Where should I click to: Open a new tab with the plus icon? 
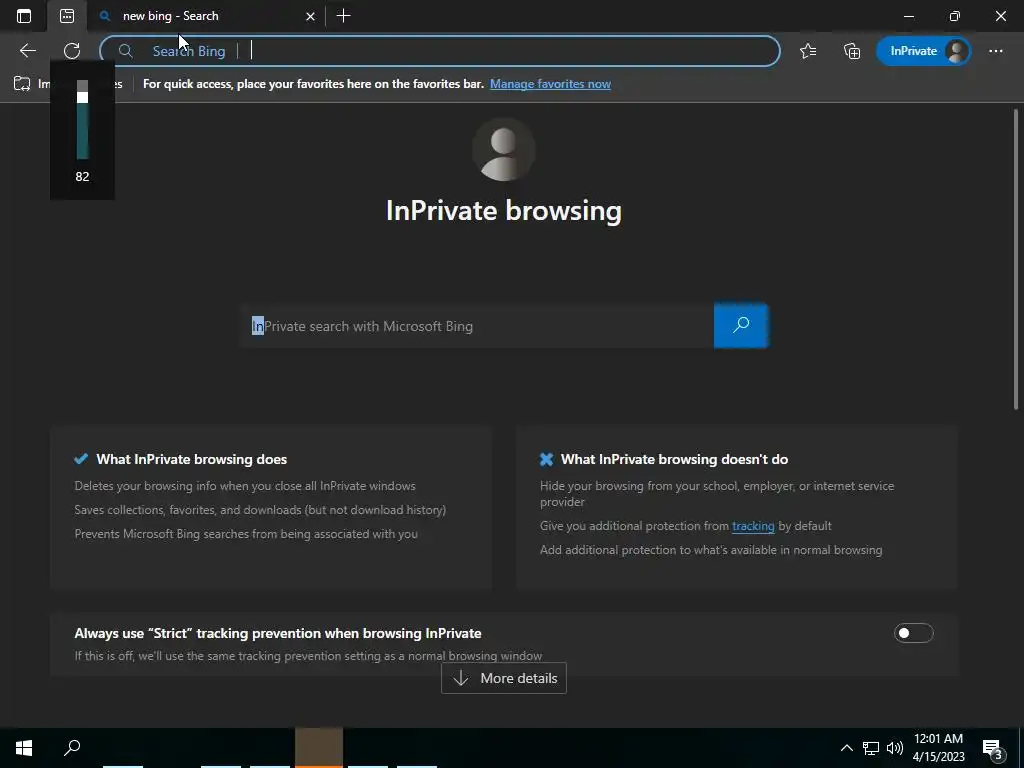click(344, 16)
